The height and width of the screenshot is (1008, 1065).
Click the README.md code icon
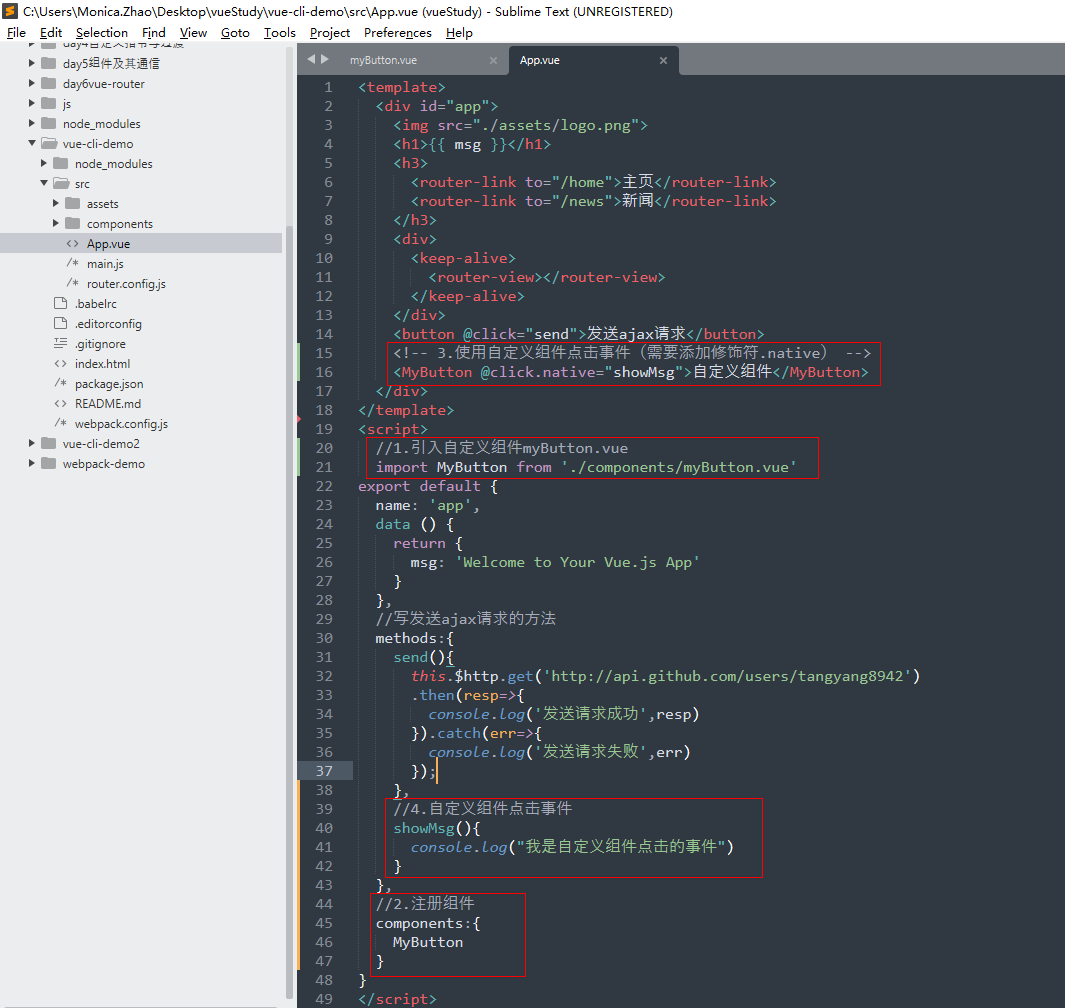(60, 403)
